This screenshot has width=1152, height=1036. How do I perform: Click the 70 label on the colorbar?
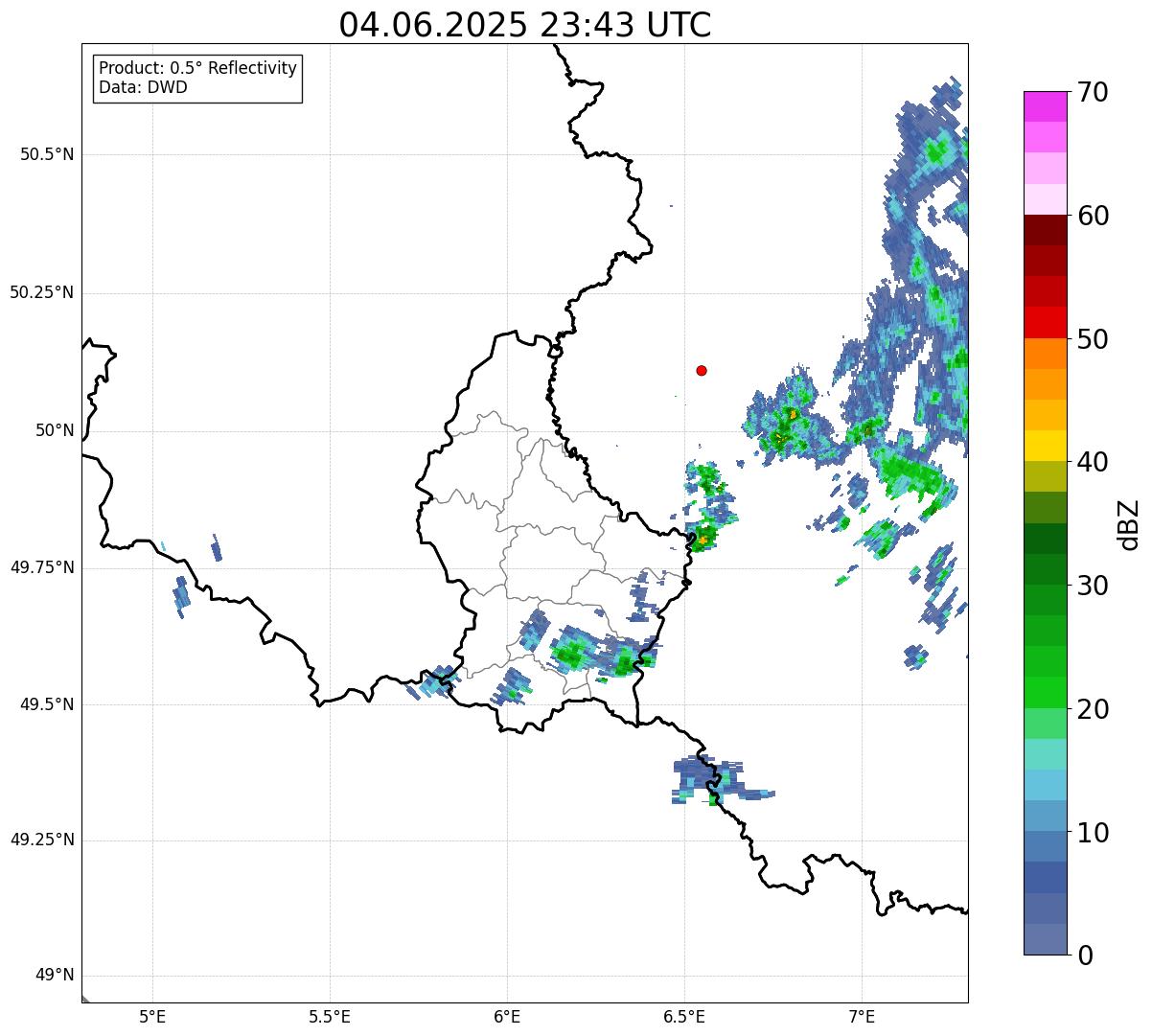(1093, 92)
